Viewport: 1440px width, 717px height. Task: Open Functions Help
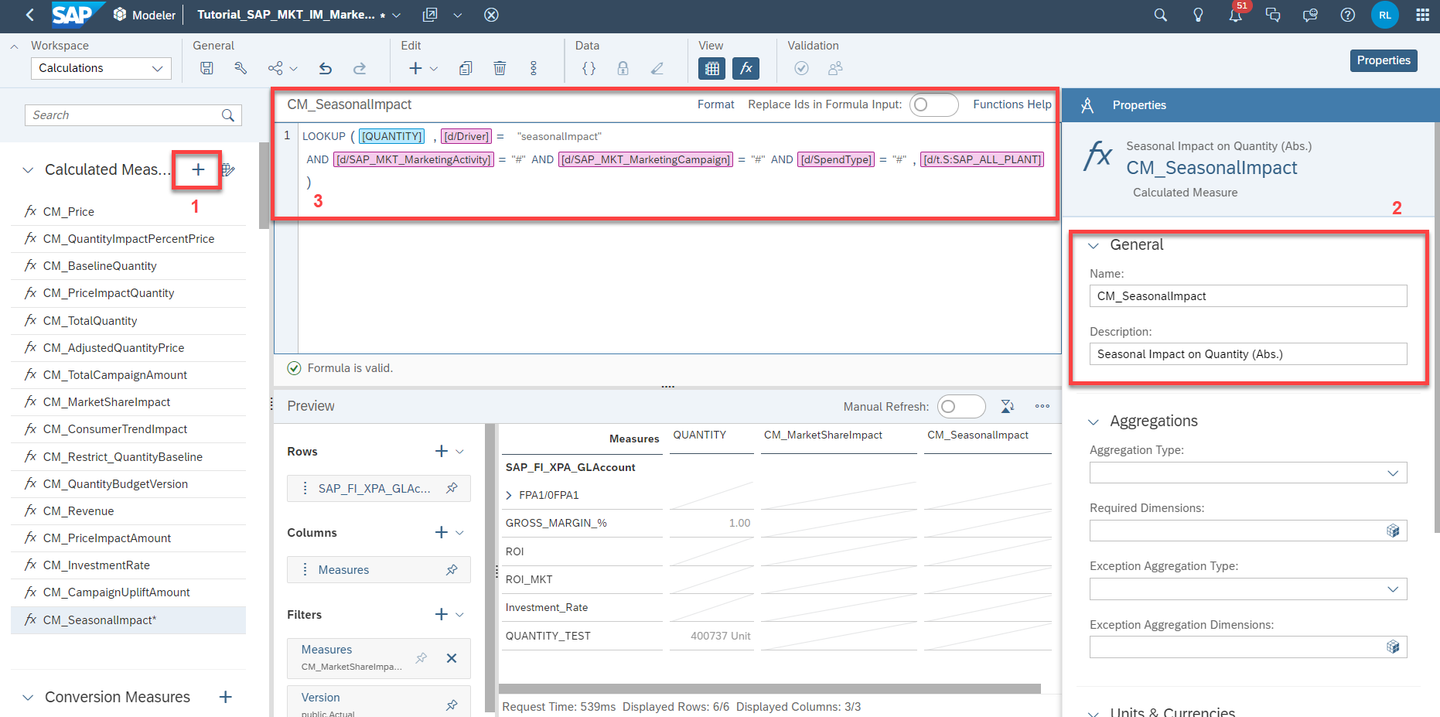point(1012,104)
